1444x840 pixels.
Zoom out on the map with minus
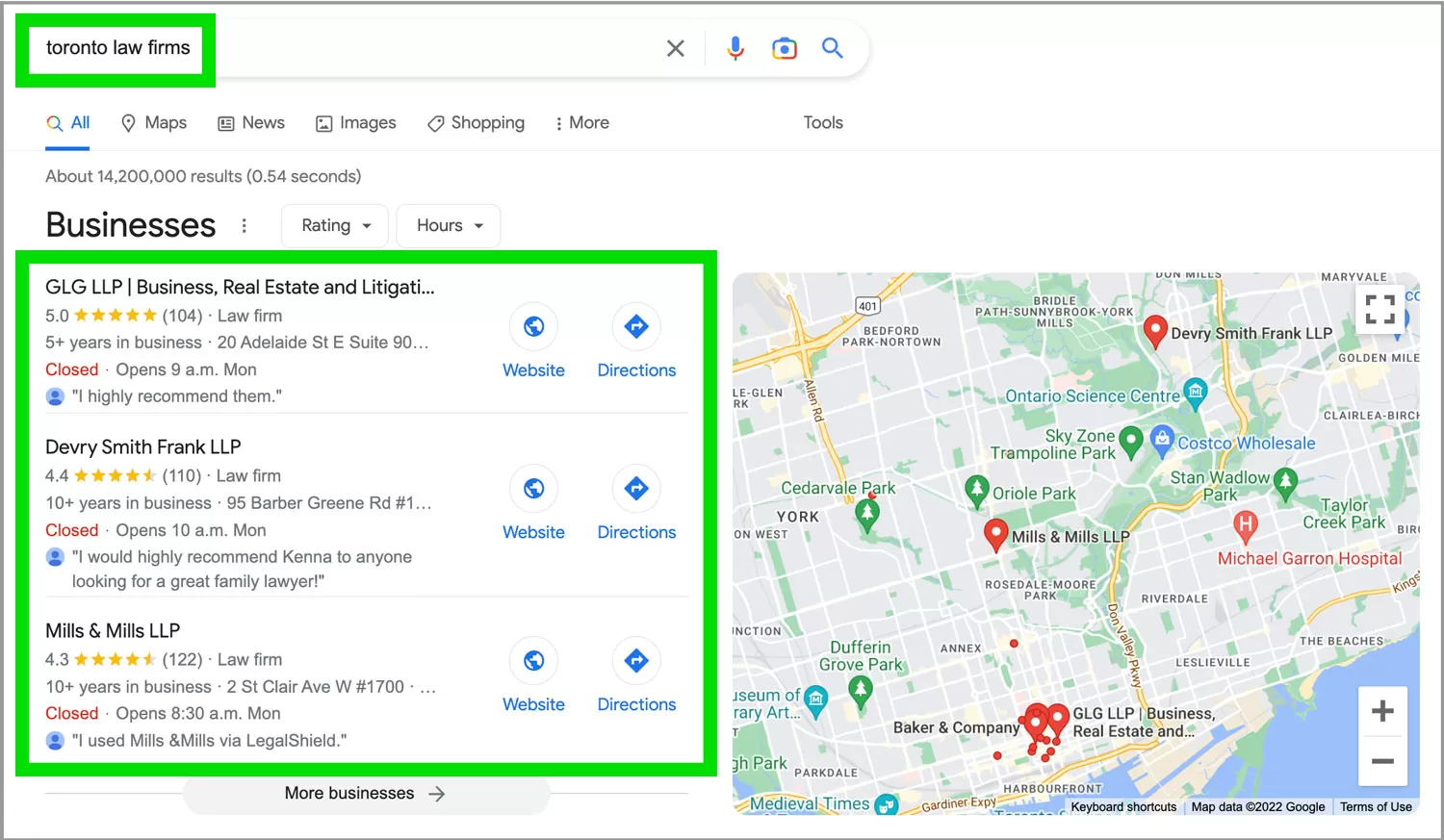click(1382, 761)
